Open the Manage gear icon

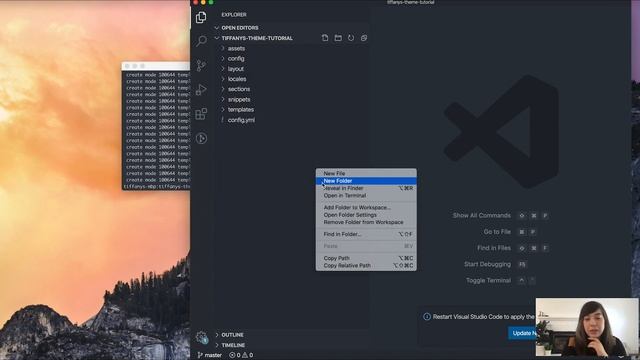pyautogui.click(x=201, y=337)
